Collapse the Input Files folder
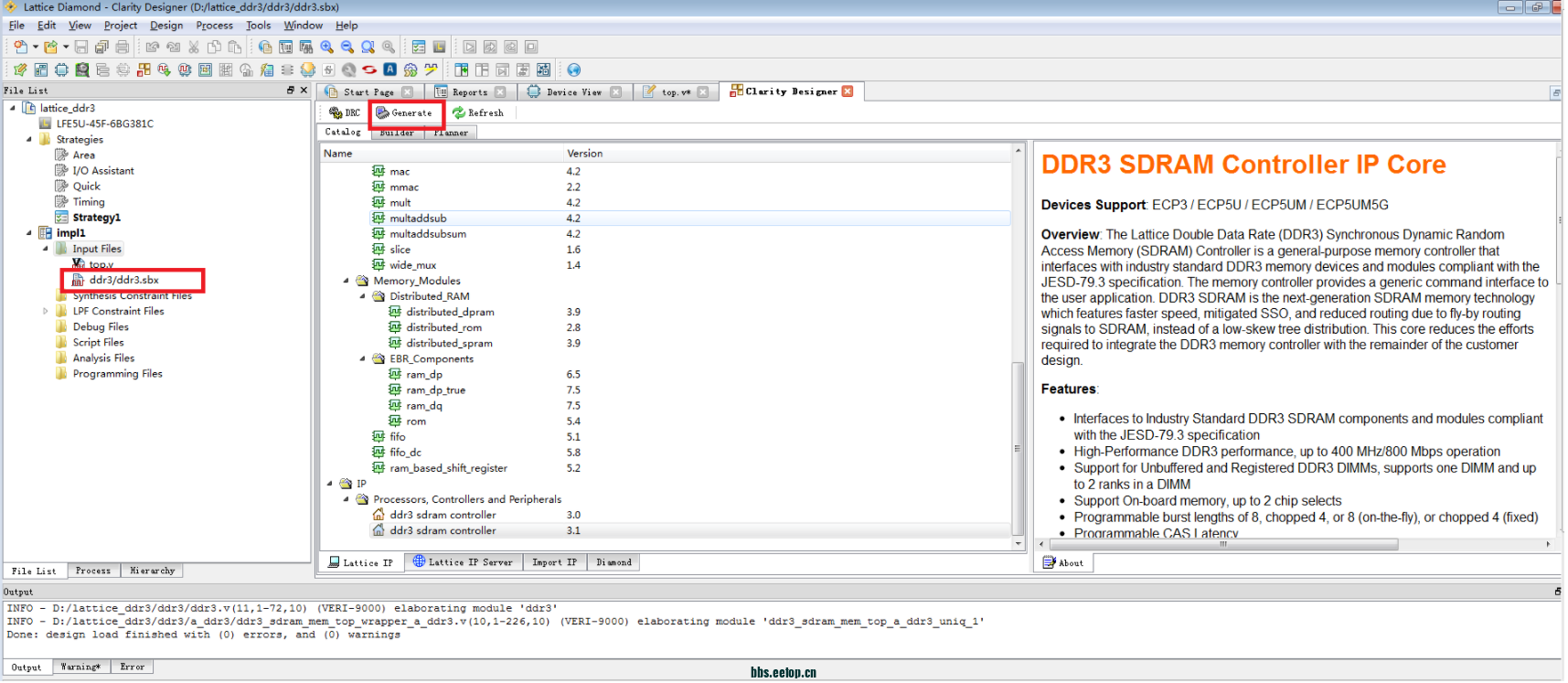This screenshot has width=1568, height=683. coord(46,249)
